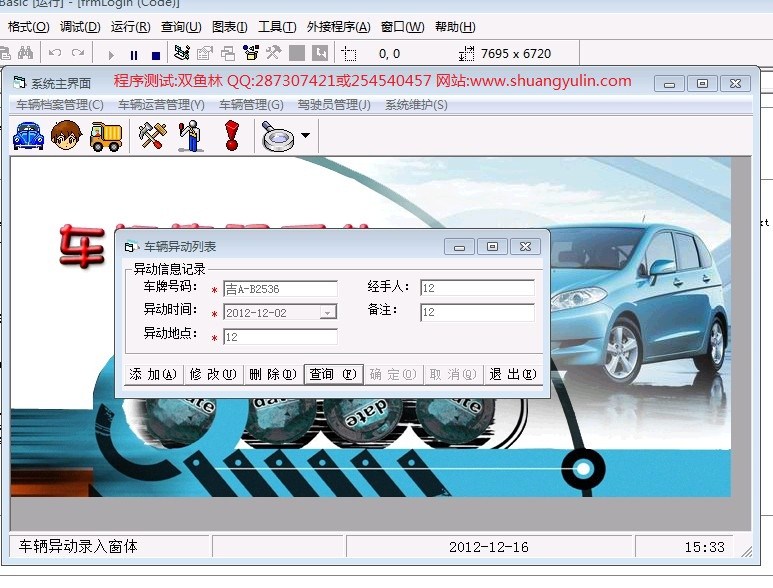Stop the running program with the end button

click(x=156, y=55)
